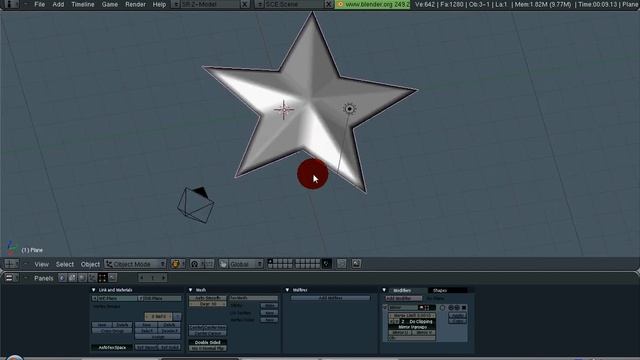Enable modifier during rendering toggle
The width and height of the screenshot is (640, 360).
pyautogui.click(x=421, y=307)
